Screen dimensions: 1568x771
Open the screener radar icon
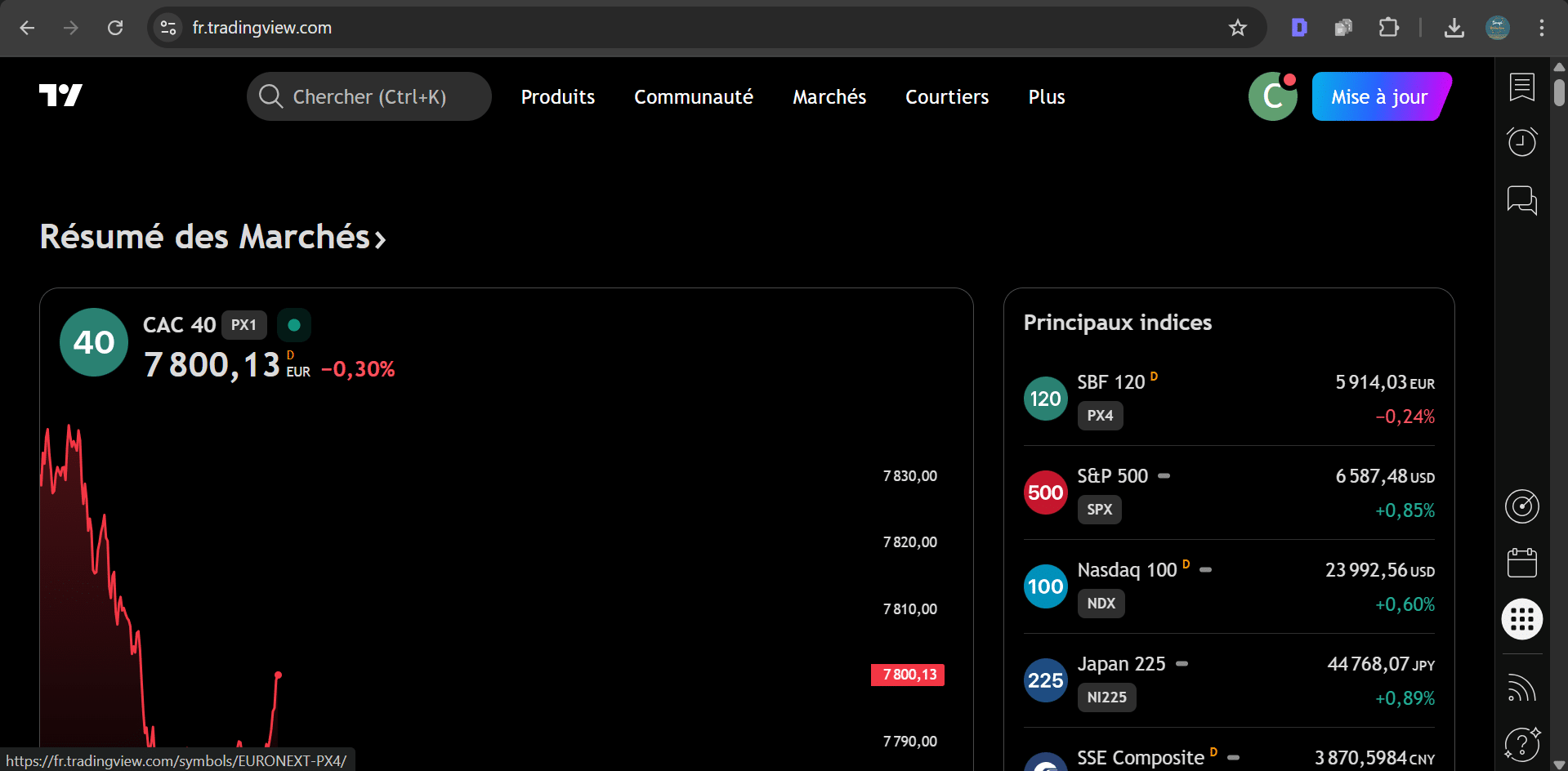1521,506
